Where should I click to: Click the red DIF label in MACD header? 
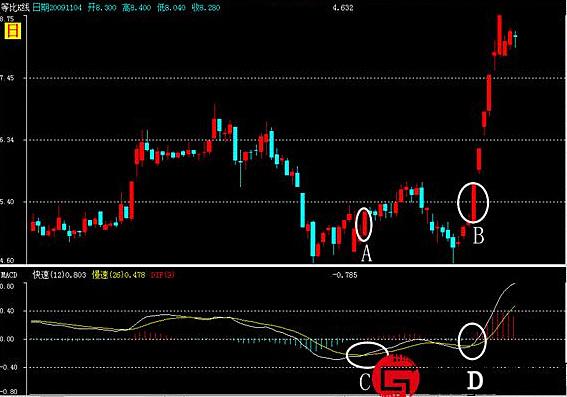tap(162, 275)
